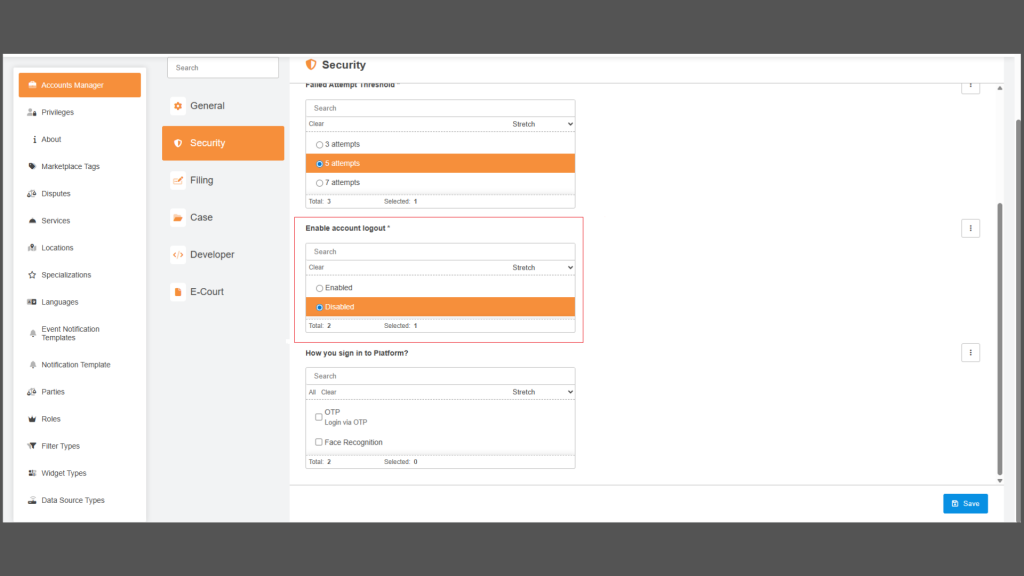Check the OTP sign-in checkbox
The width and height of the screenshot is (1024, 576).
[x=318, y=417]
